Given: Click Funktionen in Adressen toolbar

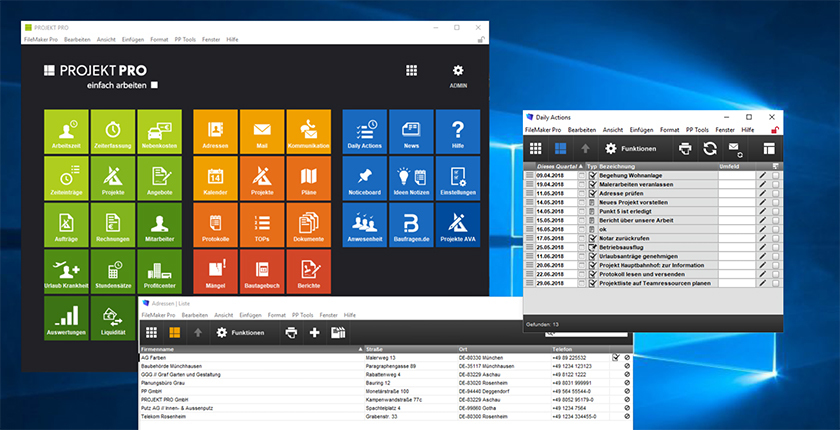Looking at the screenshot, I should (x=240, y=333).
